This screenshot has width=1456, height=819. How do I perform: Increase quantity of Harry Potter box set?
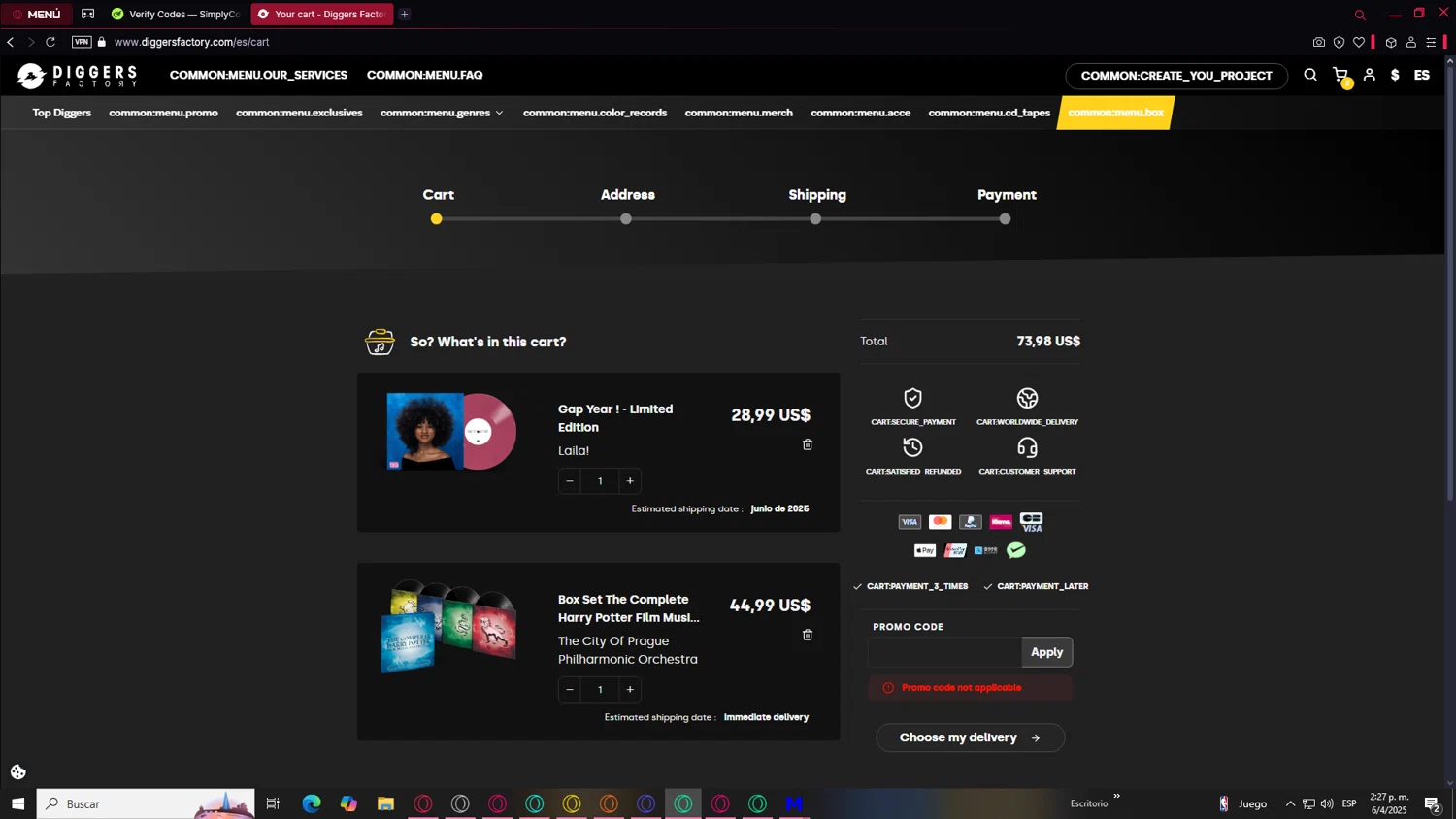(x=630, y=690)
